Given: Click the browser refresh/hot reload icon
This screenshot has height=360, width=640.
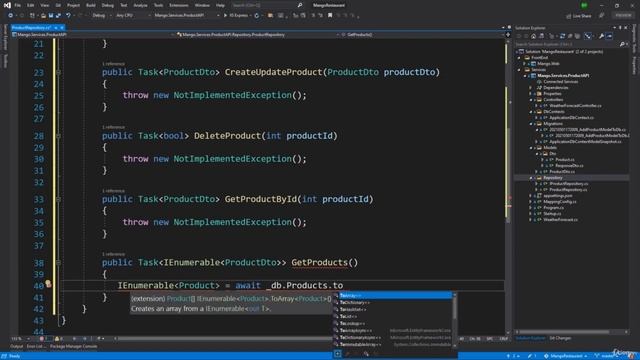Looking at the screenshot, I should pyautogui.click(x=257, y=16).
